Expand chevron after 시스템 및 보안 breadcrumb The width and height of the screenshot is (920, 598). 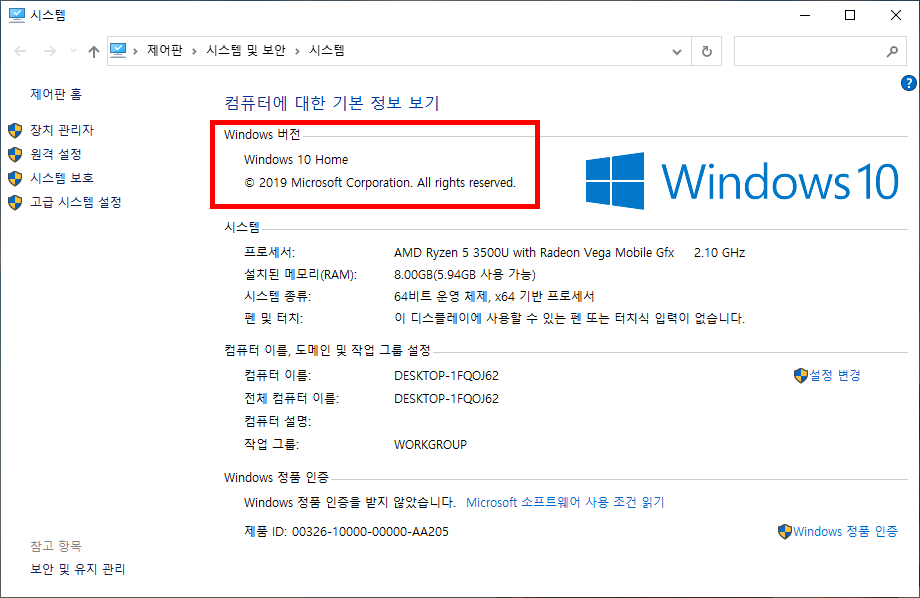(297, 51)
